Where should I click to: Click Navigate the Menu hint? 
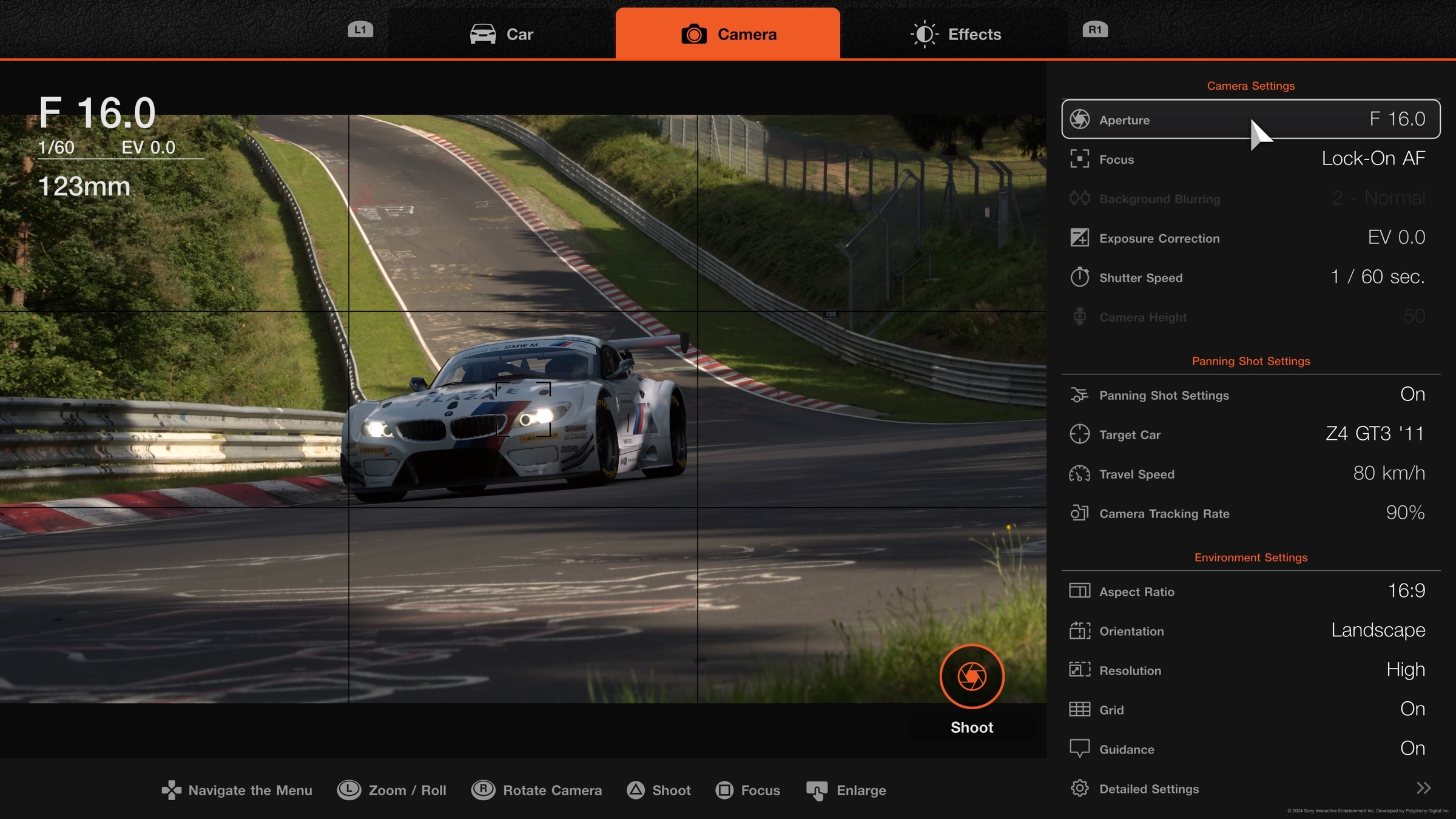(237, 790)
